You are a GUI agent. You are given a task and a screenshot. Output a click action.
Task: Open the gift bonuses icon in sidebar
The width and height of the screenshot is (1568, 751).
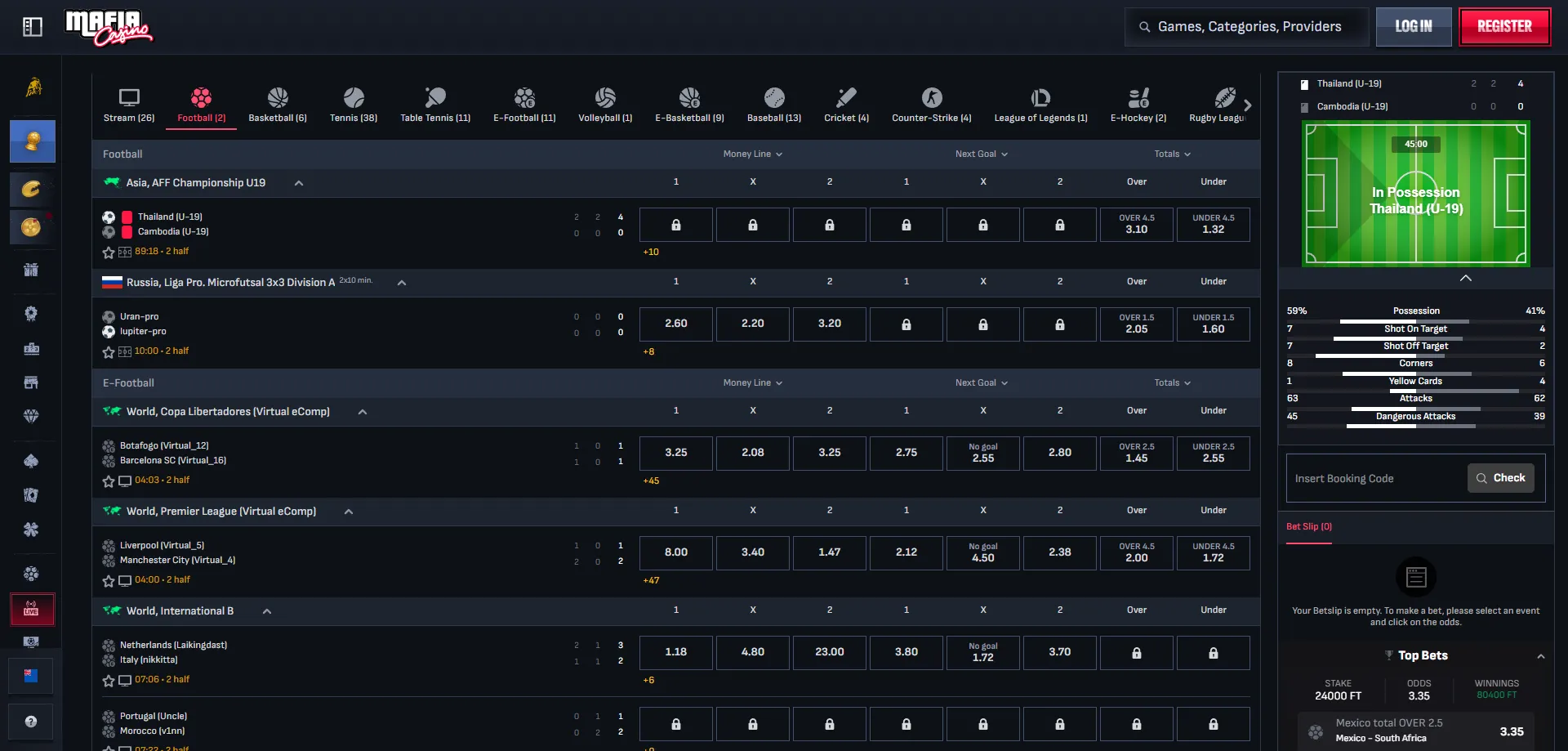point(31,270)
